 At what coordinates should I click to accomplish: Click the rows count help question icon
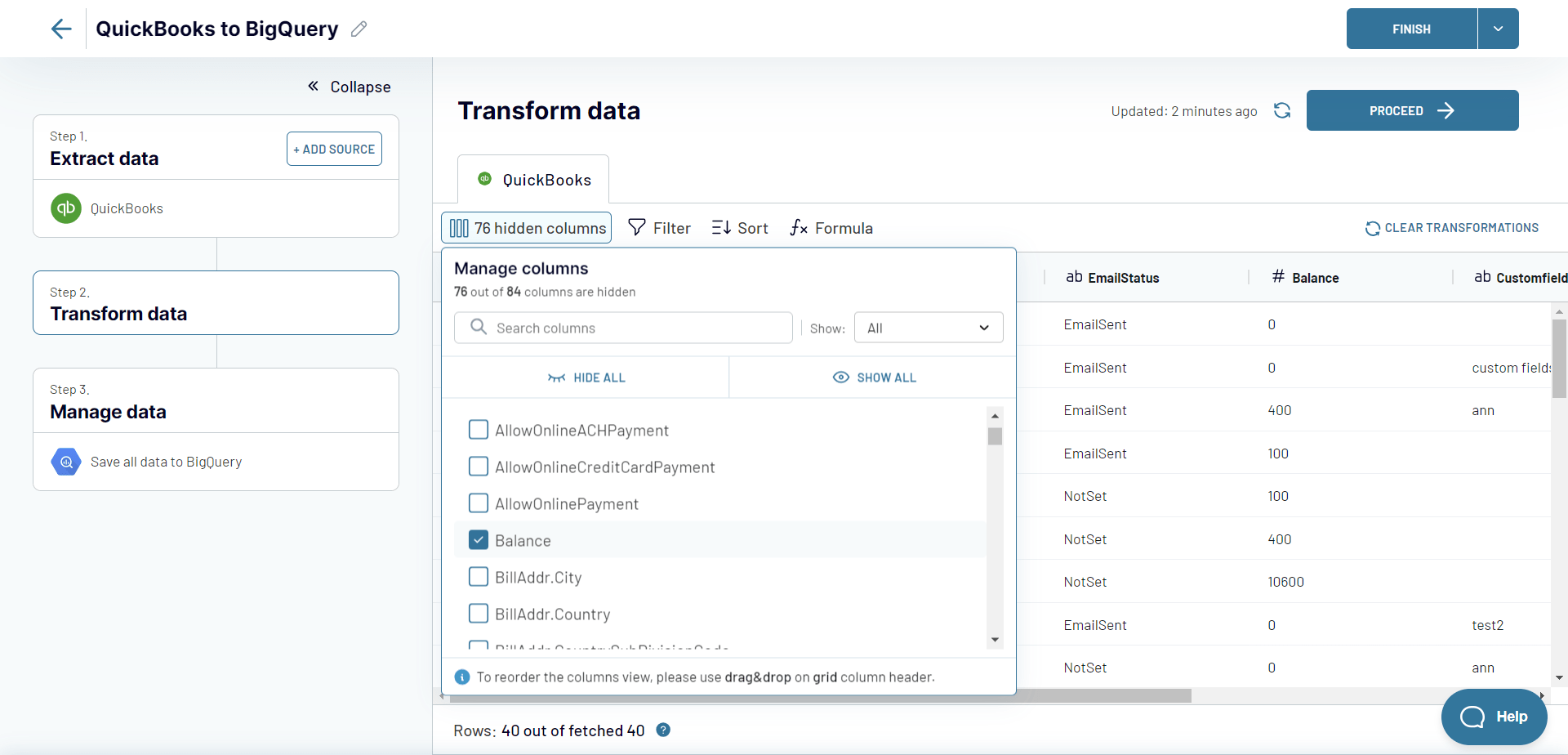tap(663, 730)
